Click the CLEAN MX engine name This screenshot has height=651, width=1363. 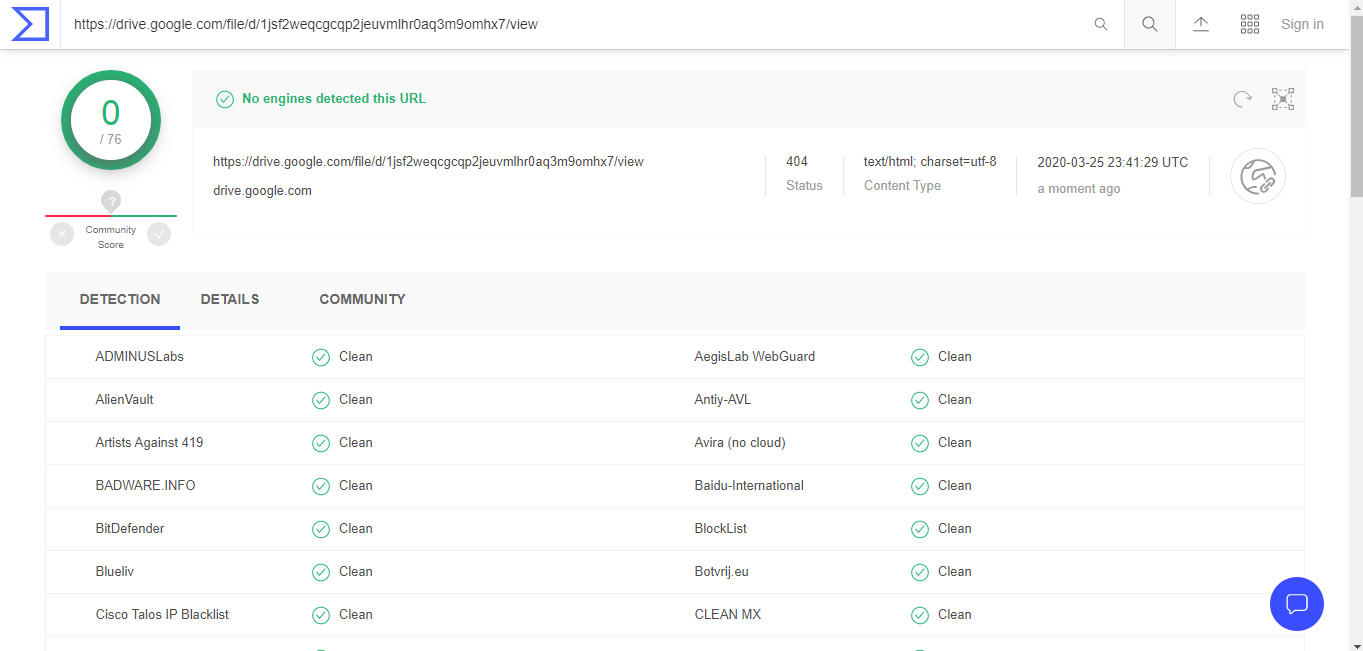728,614
